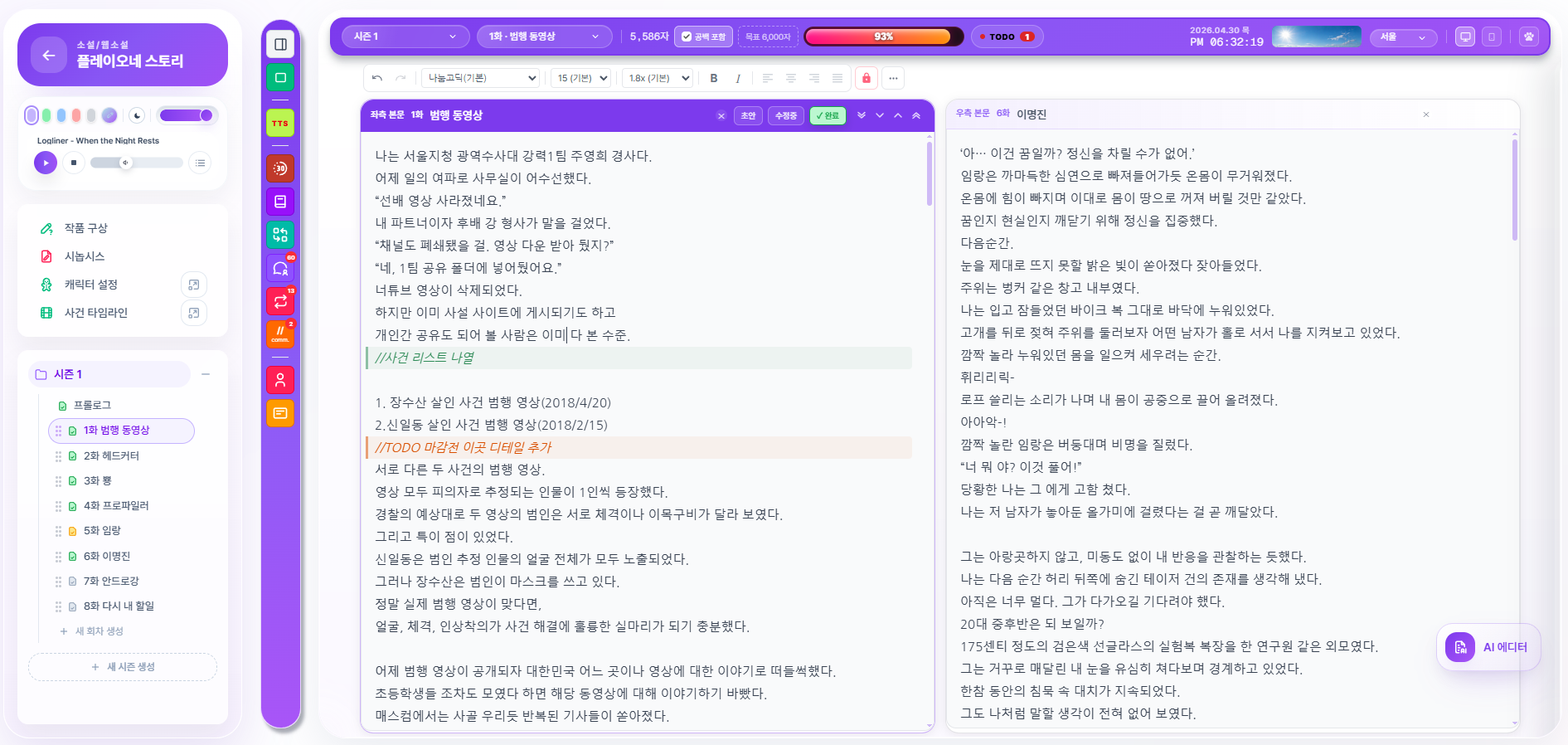The width and height of the screenshot is (1568, 745).
Task: Jump to top with double-up chevron
Action: coord(916,115)
